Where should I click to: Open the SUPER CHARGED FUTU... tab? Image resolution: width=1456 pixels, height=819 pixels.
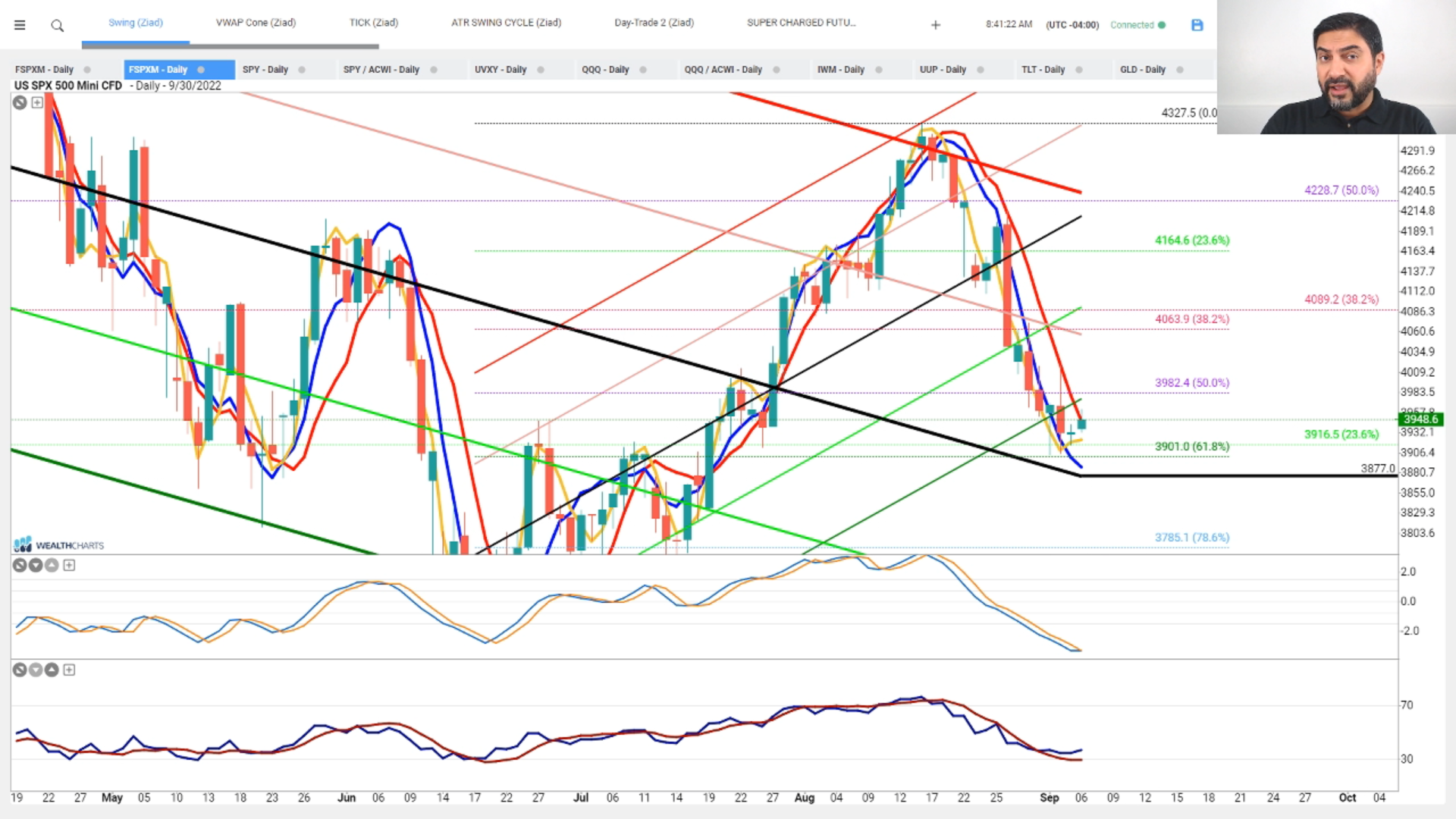[802, 23]
